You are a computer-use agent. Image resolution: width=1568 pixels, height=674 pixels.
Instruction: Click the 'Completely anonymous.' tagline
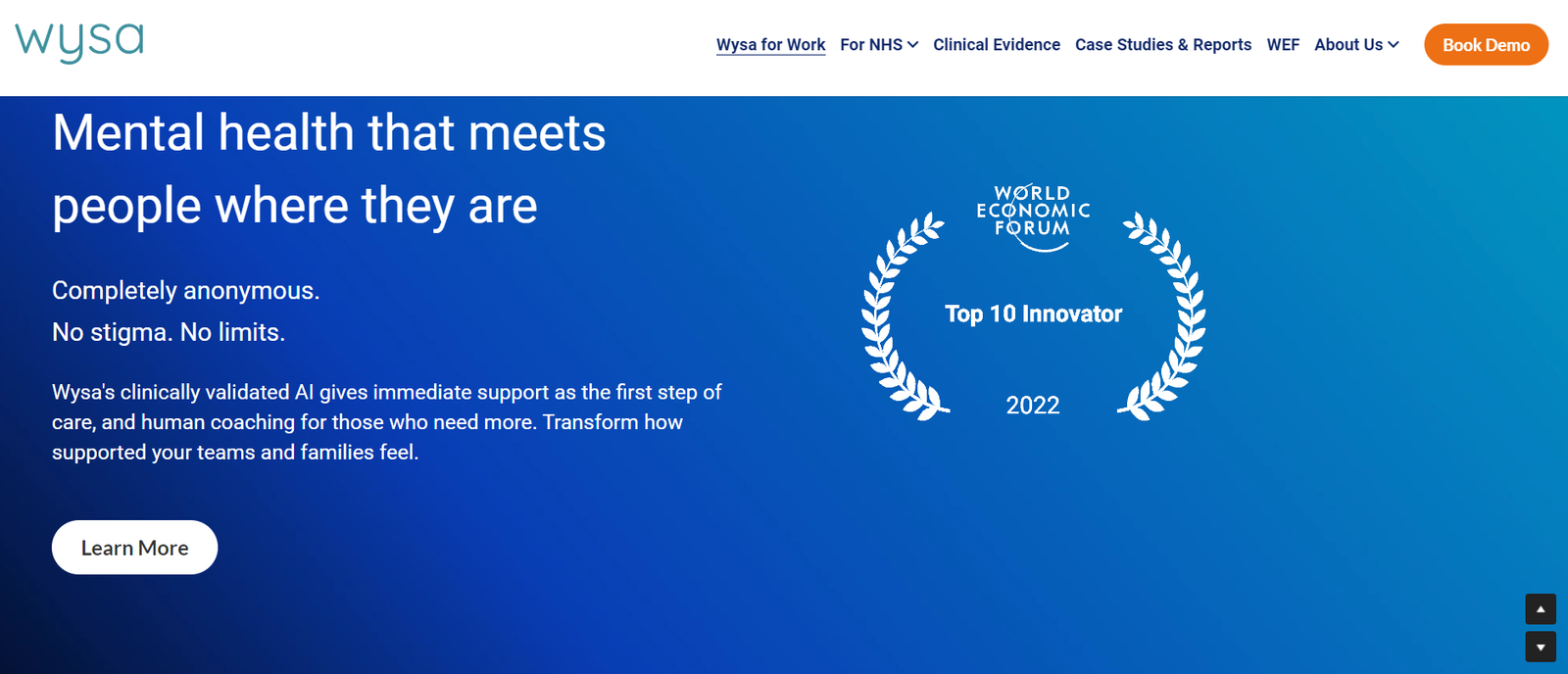pyautogui.click(x=185, y=291)
